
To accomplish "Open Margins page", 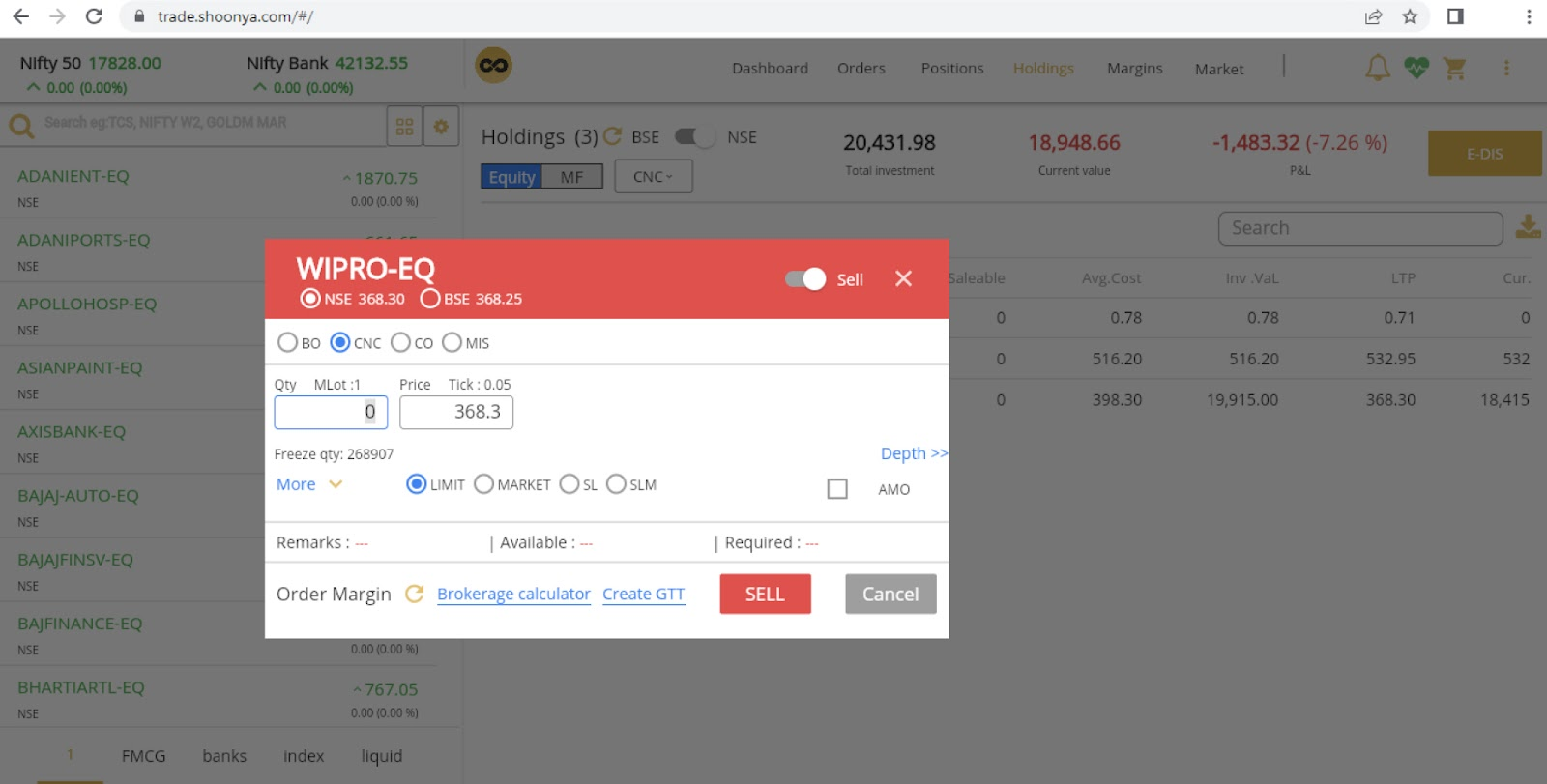I will (1135, 69).
